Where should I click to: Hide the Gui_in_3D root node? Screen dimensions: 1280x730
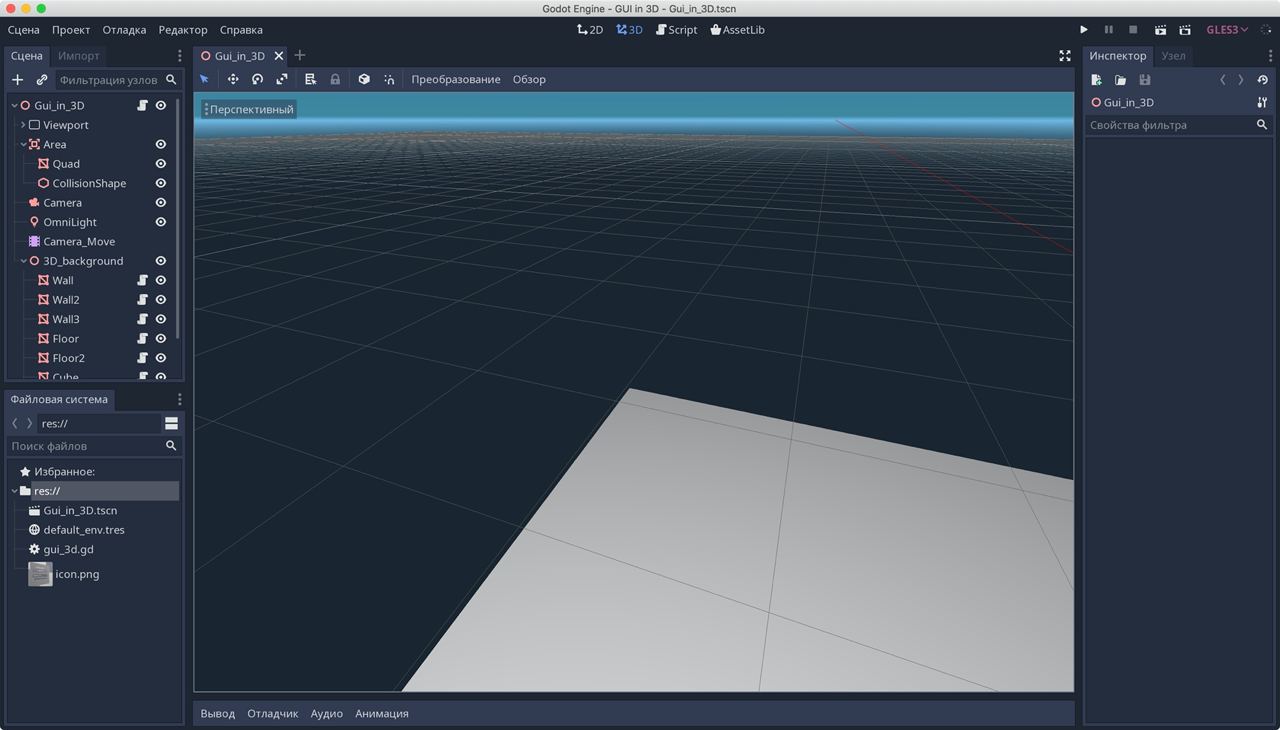160,105
